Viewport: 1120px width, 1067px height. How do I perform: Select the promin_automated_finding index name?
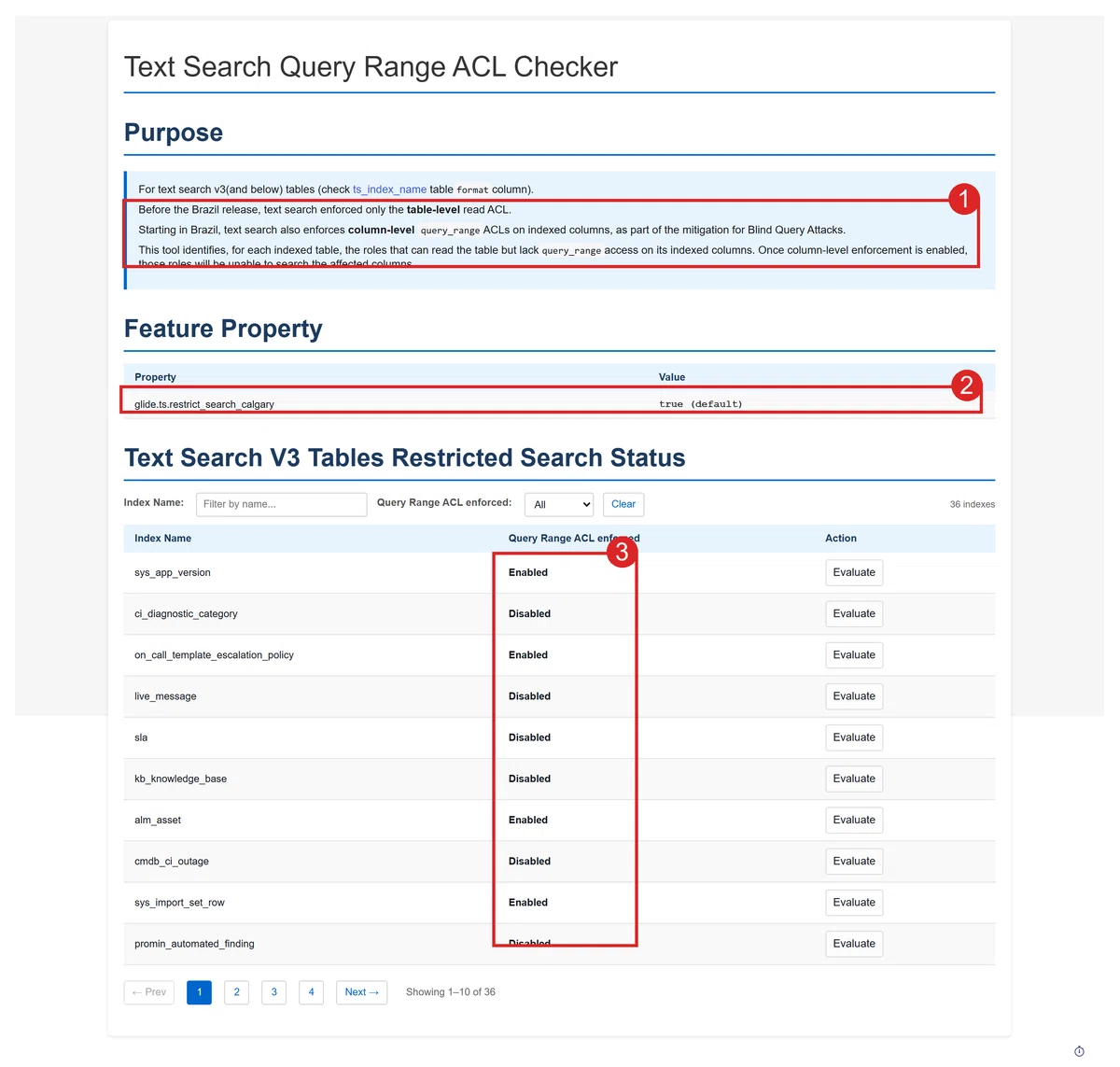point(194,944)
